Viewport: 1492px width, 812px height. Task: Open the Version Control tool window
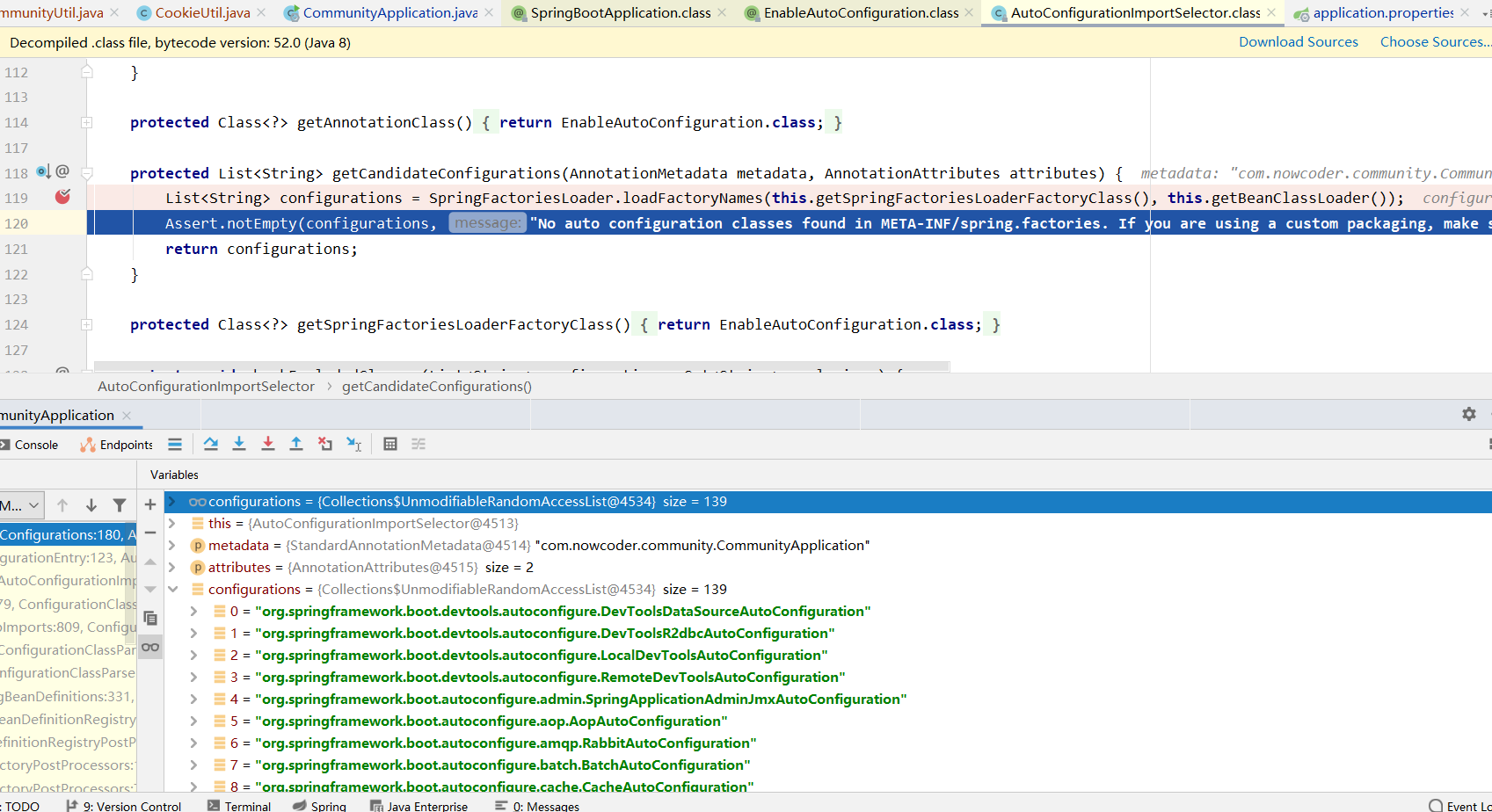[x=124, y=805]
